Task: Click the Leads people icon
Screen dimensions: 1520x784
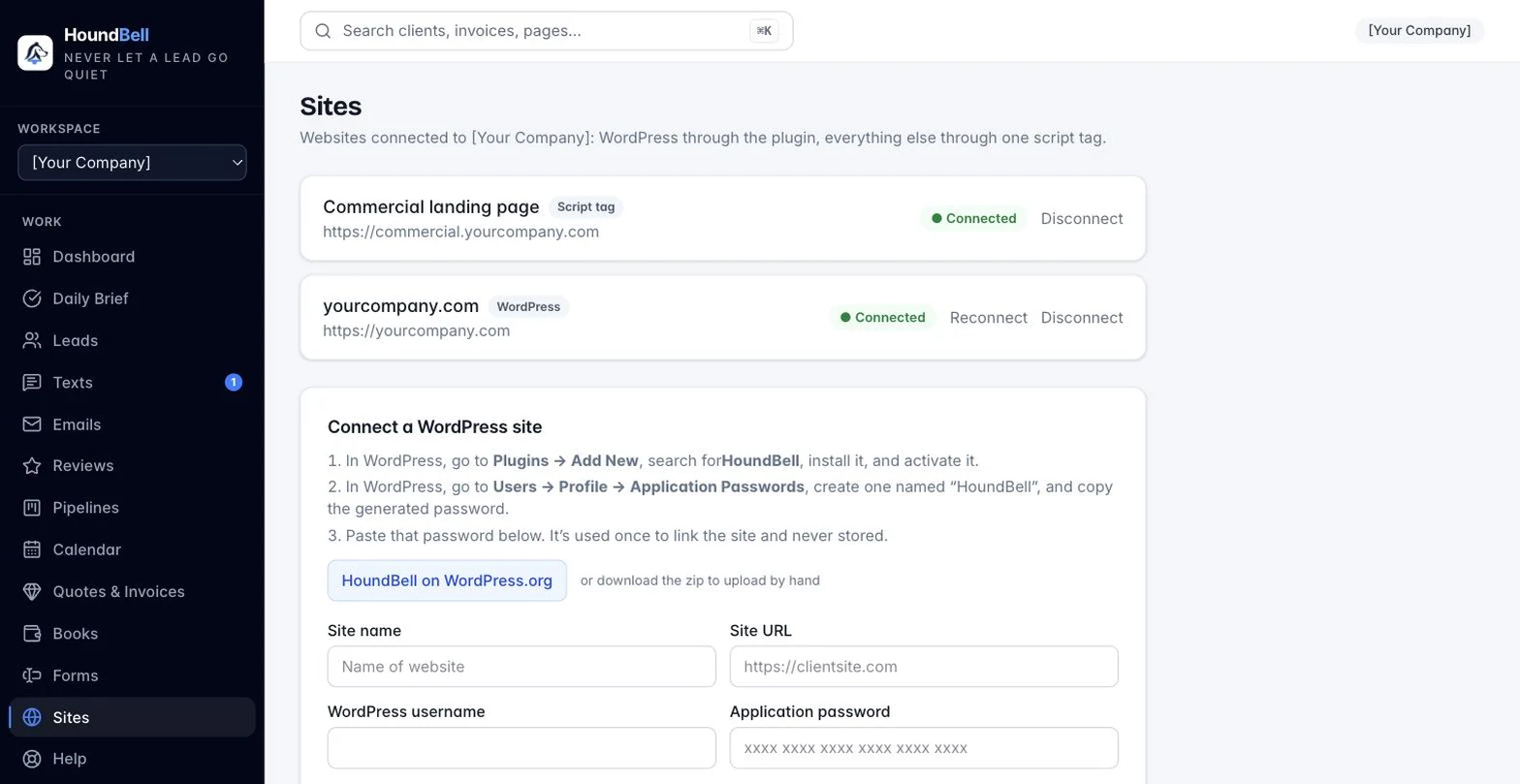Action: click(x=32, y=340)
